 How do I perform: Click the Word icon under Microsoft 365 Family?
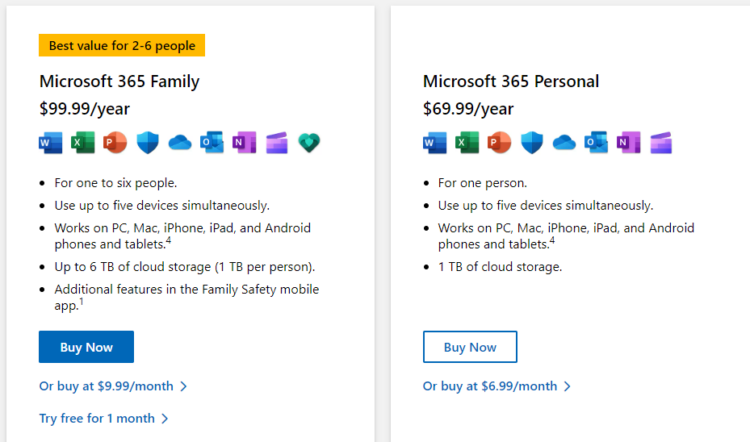[x=51, y=143]
